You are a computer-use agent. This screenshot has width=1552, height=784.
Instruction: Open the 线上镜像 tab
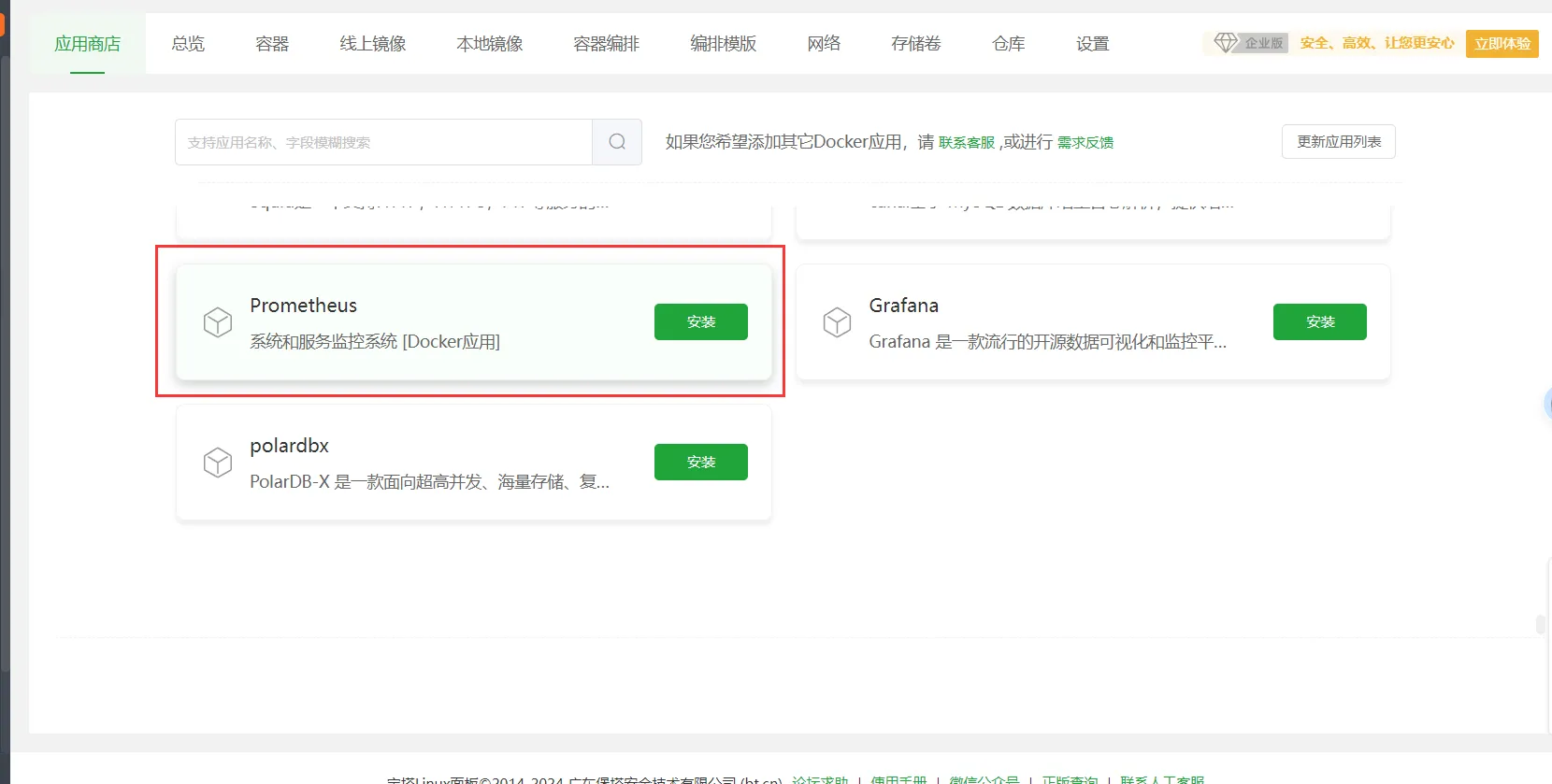(x=372, y=44)
